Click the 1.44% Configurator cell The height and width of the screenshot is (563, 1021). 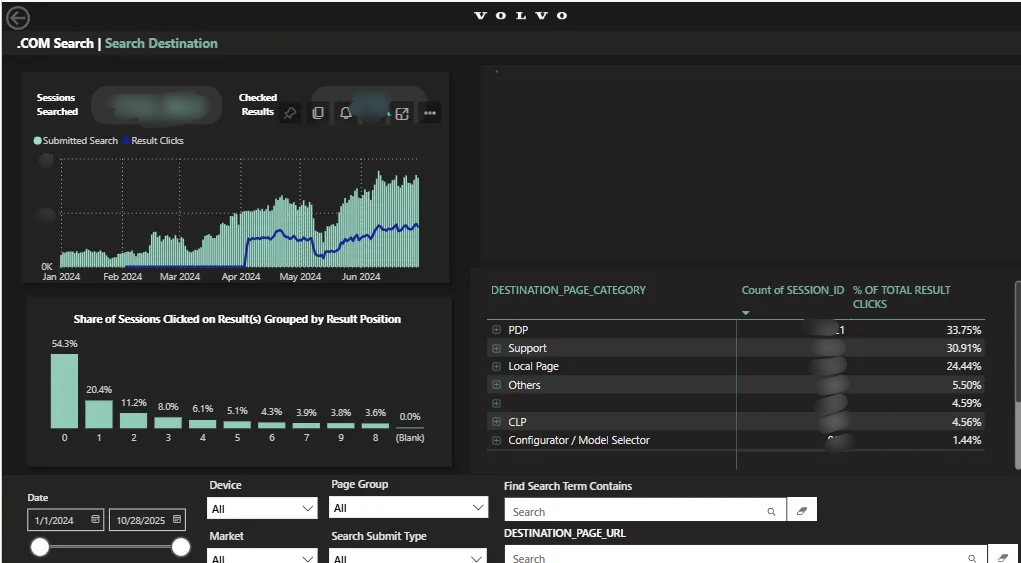point(966,441)
